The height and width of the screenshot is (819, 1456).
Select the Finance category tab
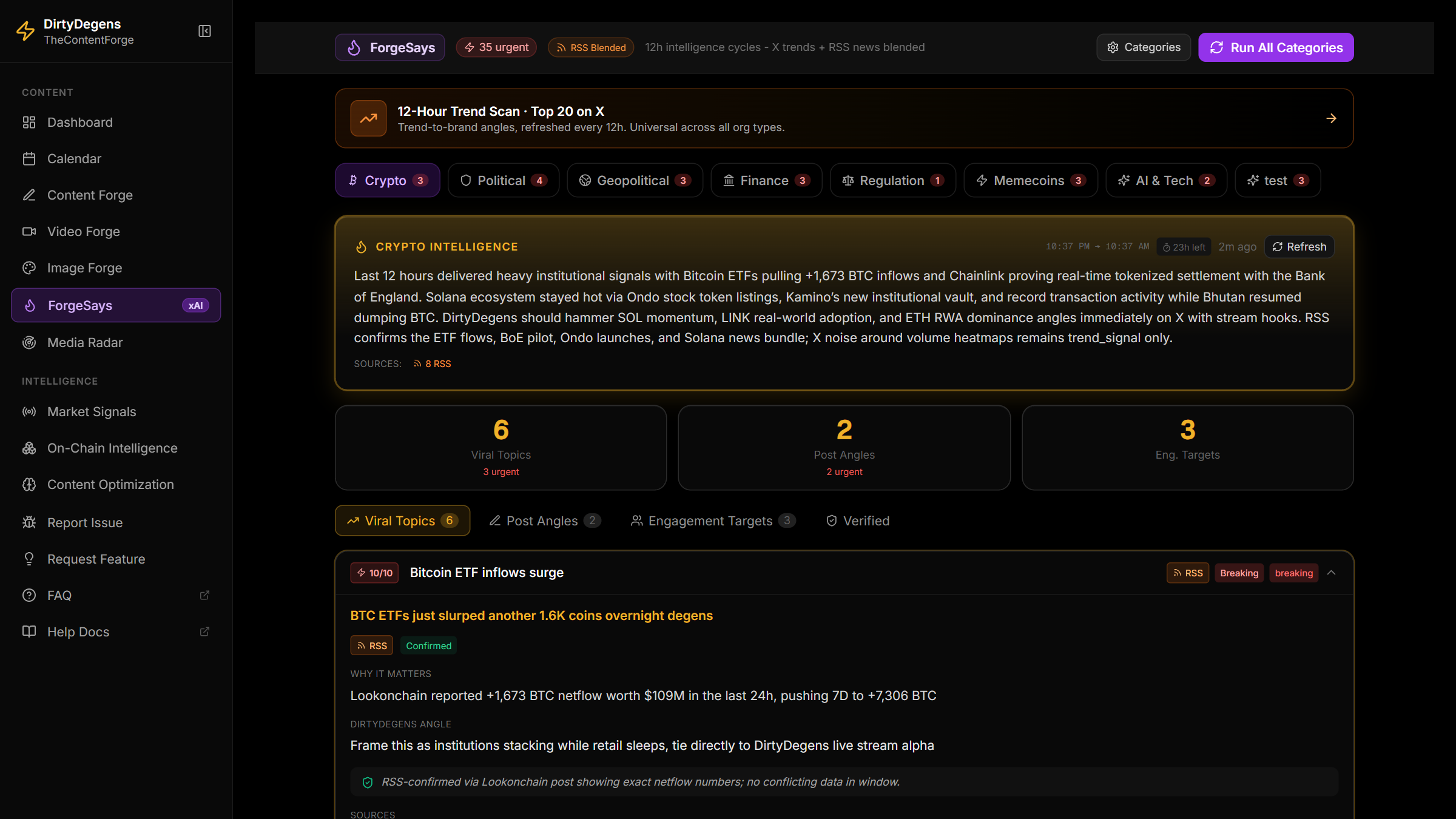[x=766, y=180]
